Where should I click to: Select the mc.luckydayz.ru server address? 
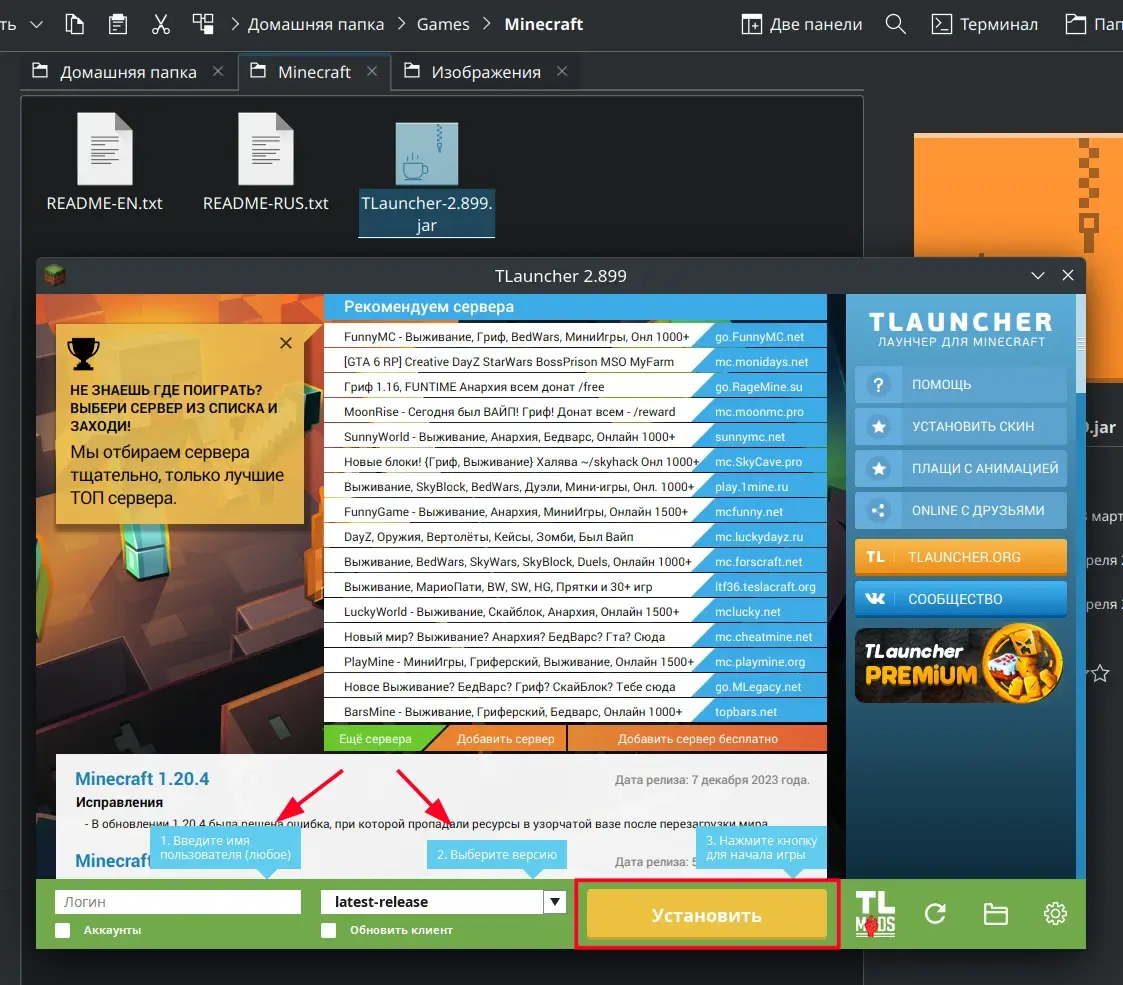point(759,537)
